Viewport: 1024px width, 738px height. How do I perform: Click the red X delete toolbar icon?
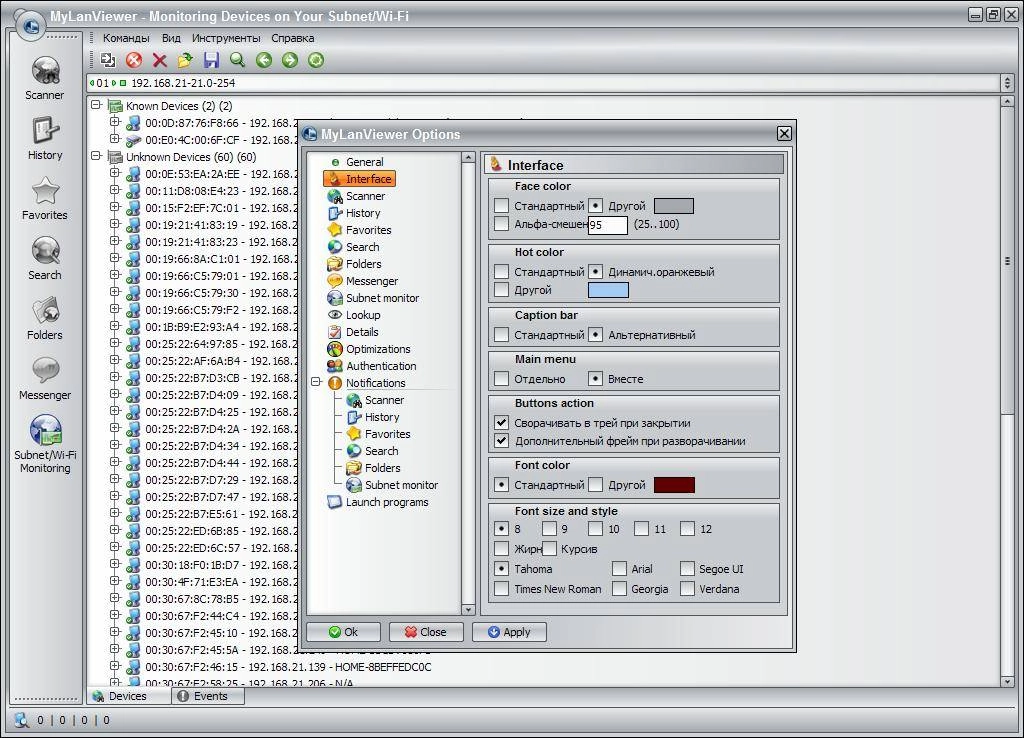pyautogui.click(x=159, y=60)
